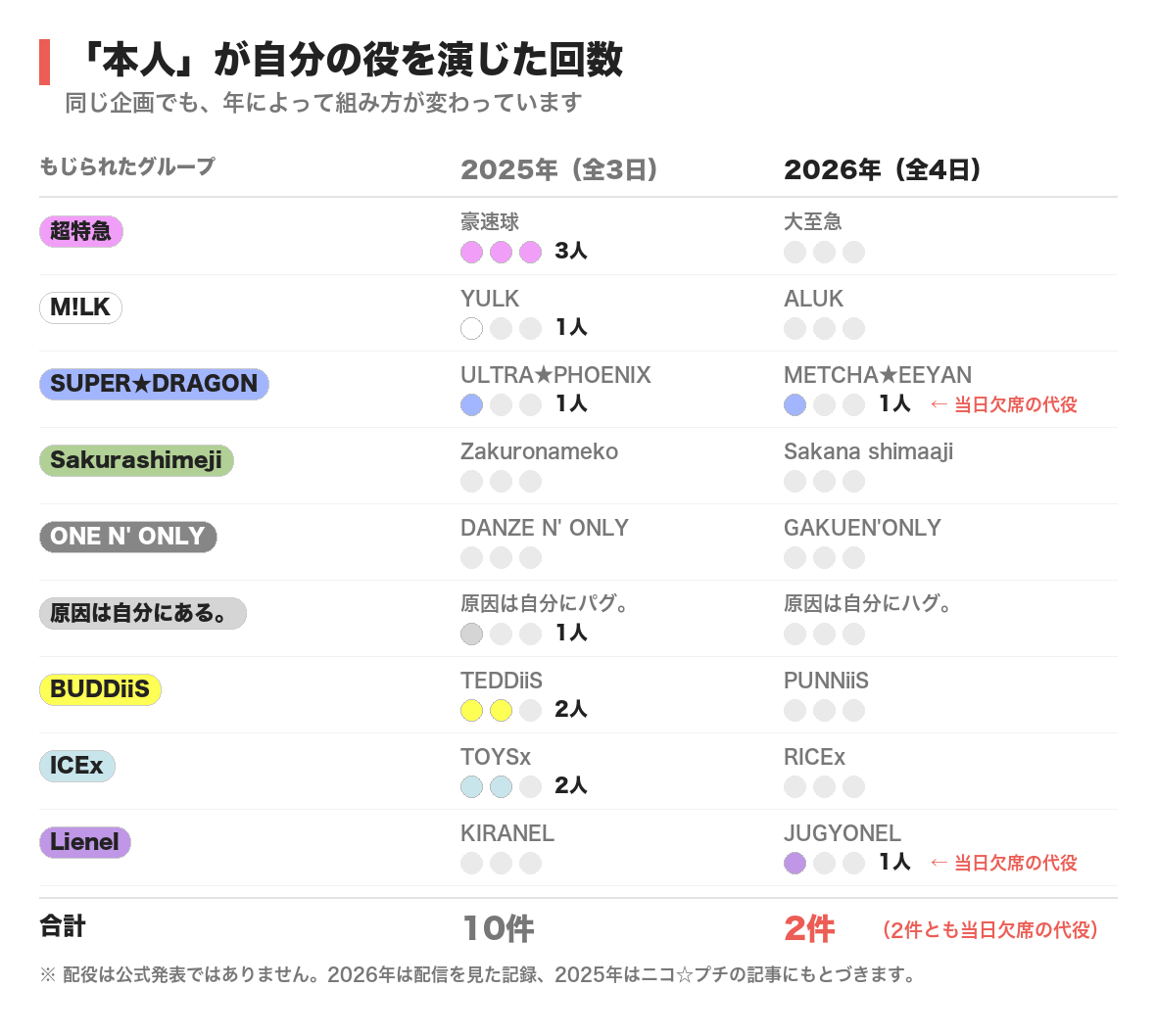Select the M!LK white group badge
Viewport: 1156px width, 1036px height.
(x=80, y=307)
